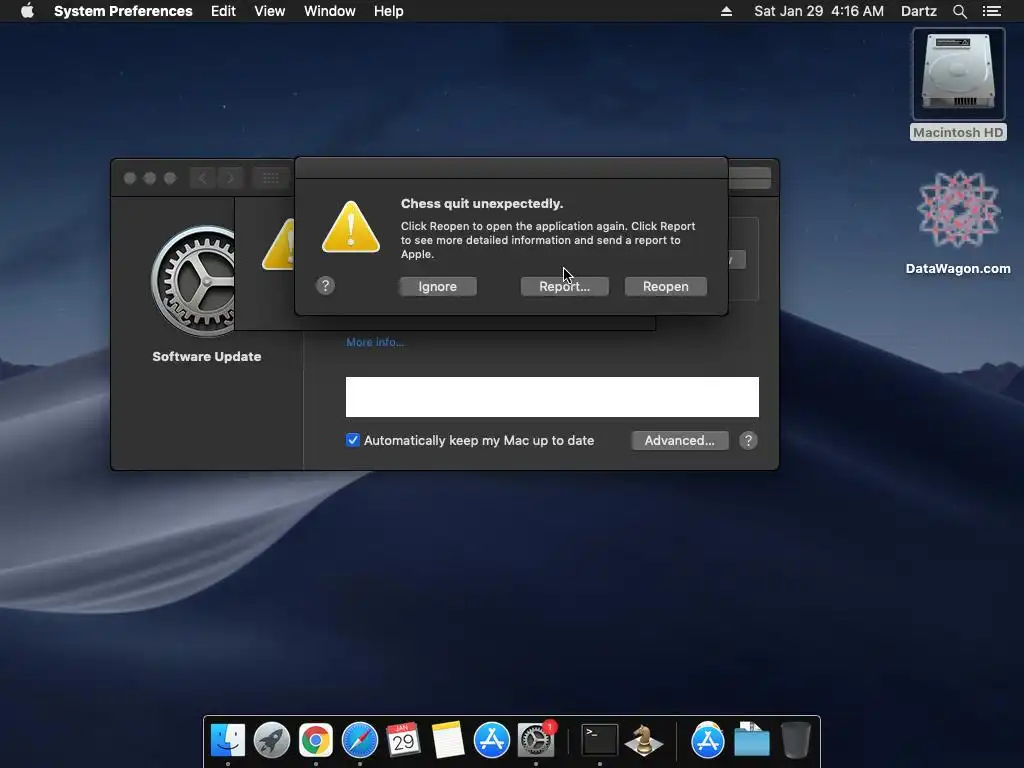Click the eject icon in menu bar
The image size is (1024, 768).
pyautogui.click(x=726, y=11)
